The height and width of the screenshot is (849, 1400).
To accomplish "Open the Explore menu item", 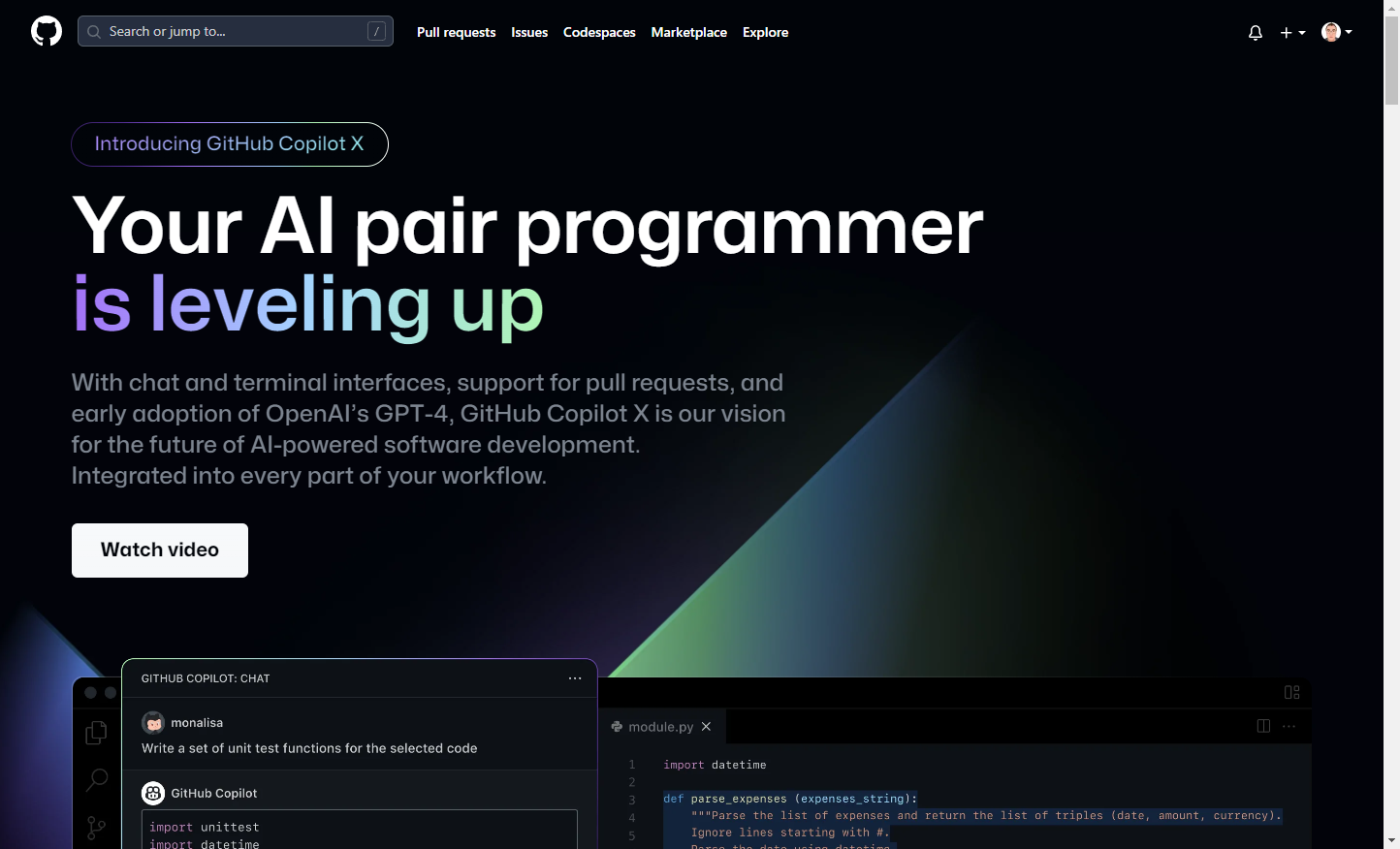I will [765, 32].
